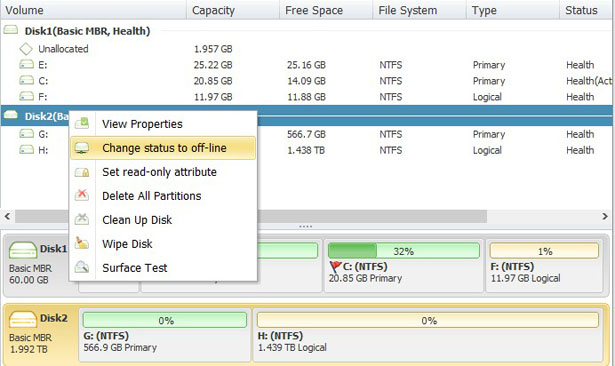Image resolution: width=615 pixels, height=366 pixels.
Task: Select H: (NTFS) partition block in map
Action: tap(428, 335)
